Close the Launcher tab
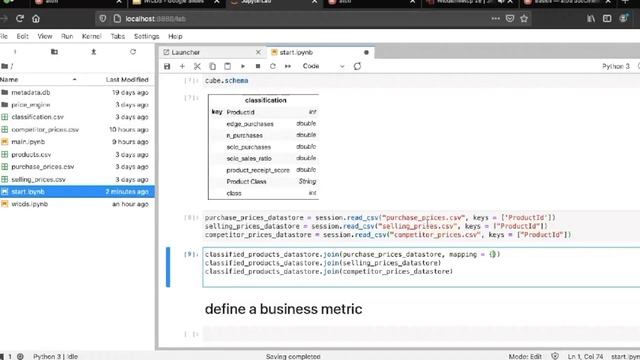The image size is (640, 360). click(258, 52)
